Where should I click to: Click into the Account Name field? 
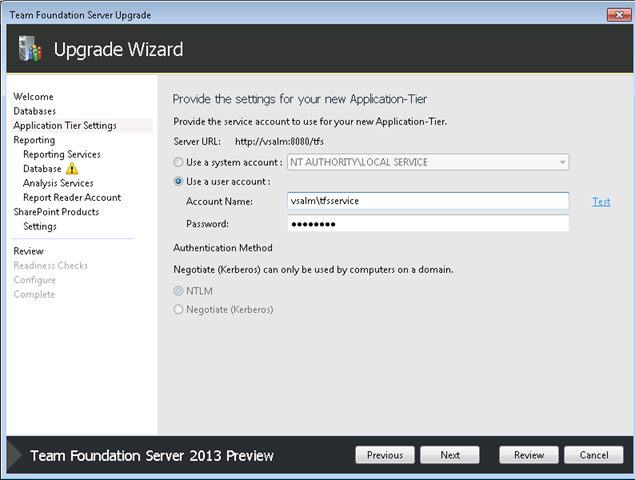click(428, 201)
